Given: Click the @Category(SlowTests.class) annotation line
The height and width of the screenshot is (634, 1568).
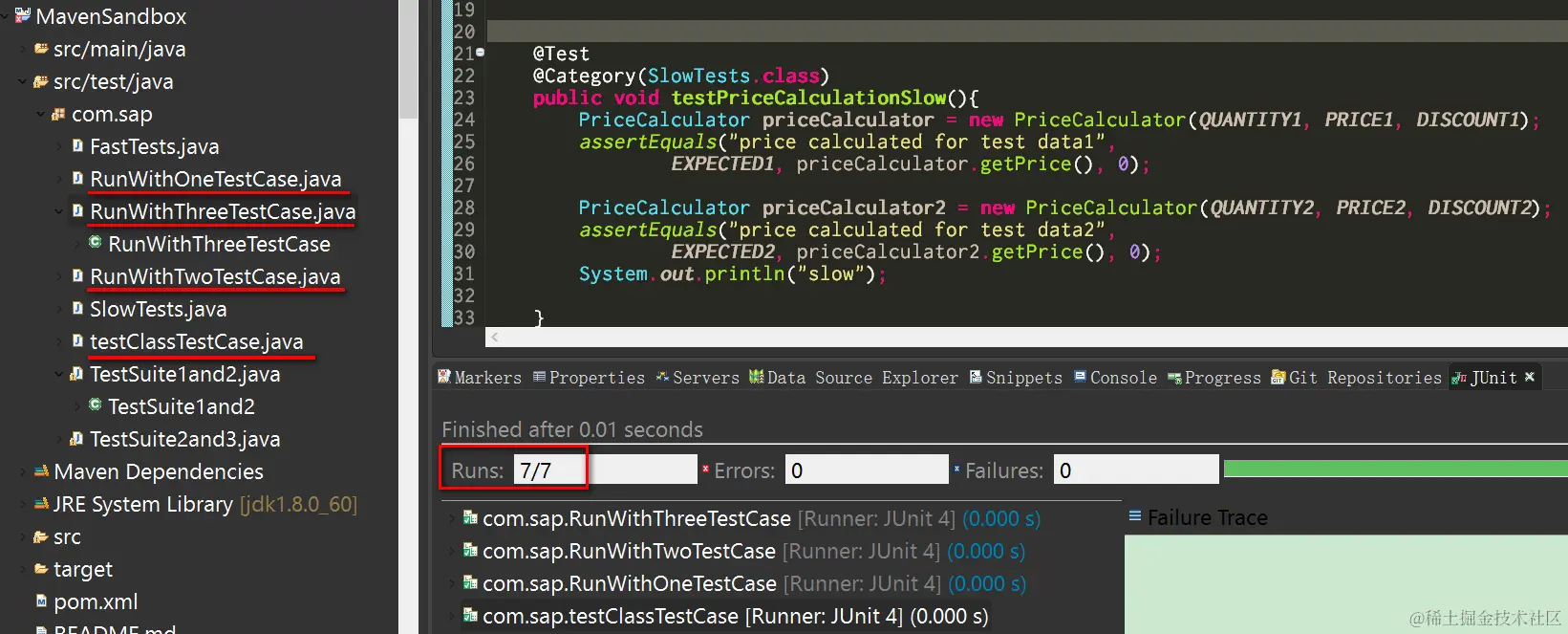Looking at the screenshot, I should pyautogui.click(x=681, y=76).
